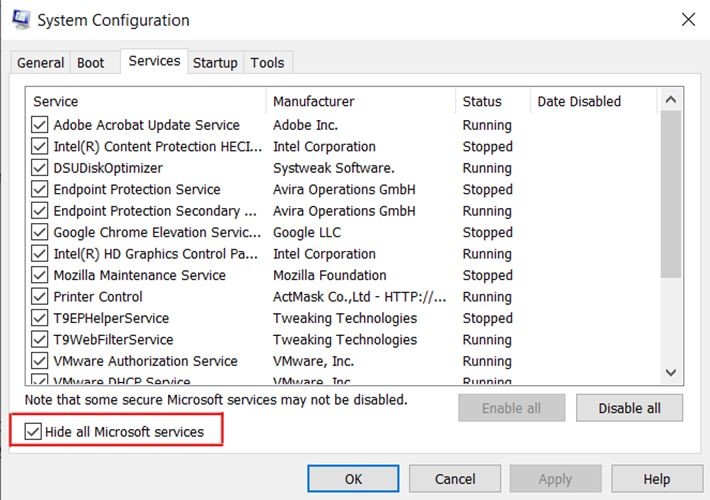Screen dimensions: 710x500
Task: Click the OK button
Action: click(353, 479)
